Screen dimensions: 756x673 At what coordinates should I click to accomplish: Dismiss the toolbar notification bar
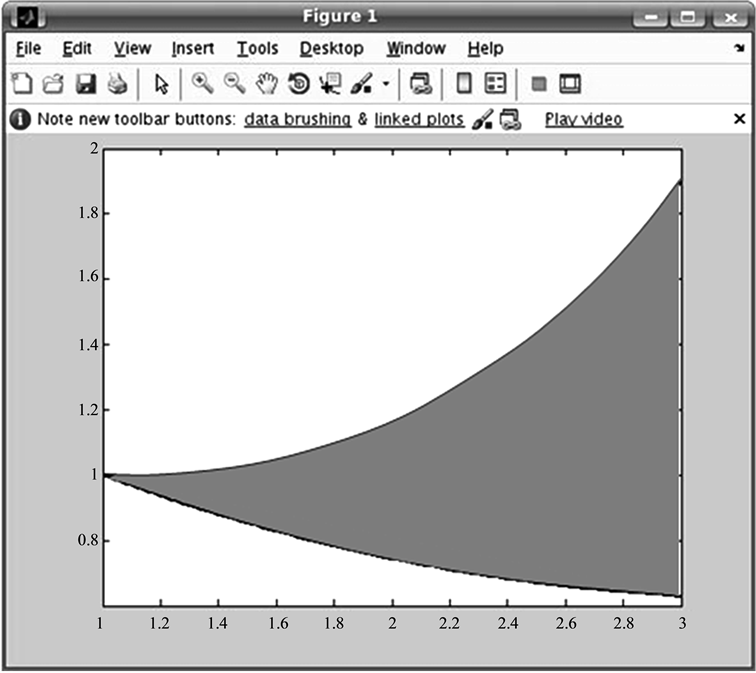point(739,120)
